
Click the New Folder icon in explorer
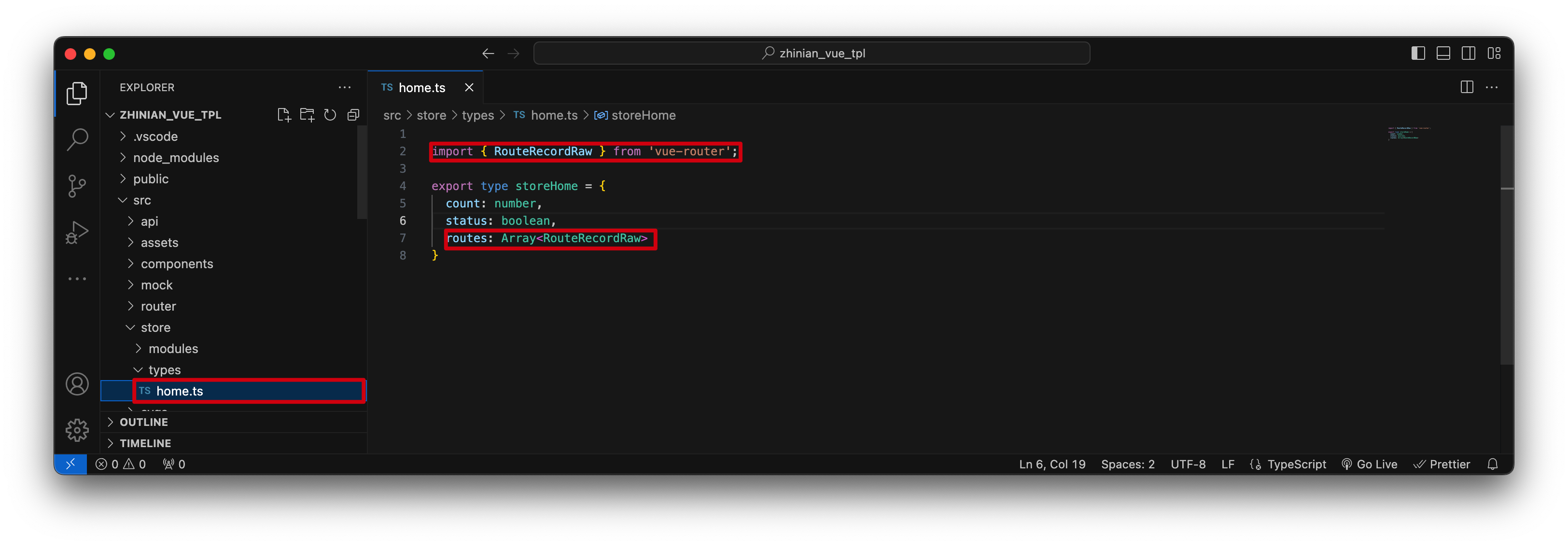pos(307,115)
